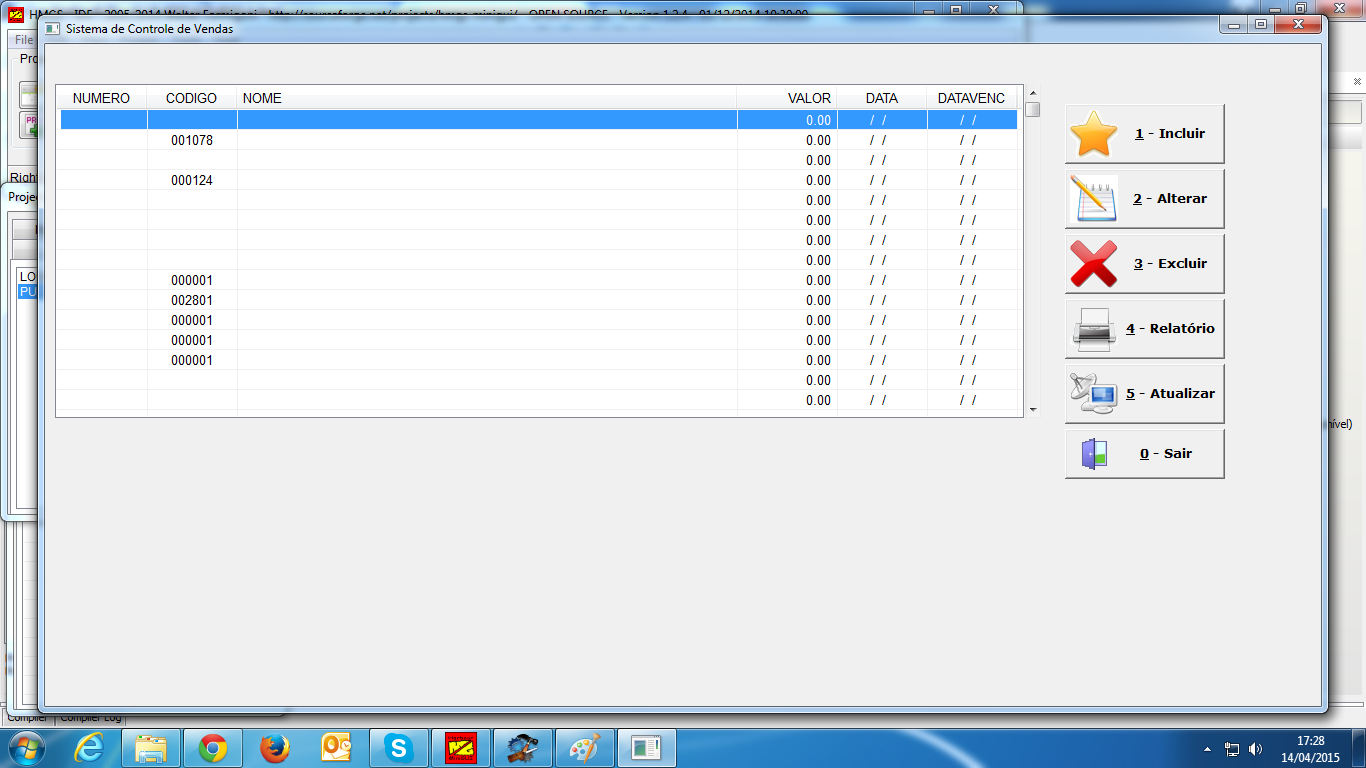Click the scroll up arrow of the grid
The width and height of the screenshot is (1366, 768).
pyautogui.click(x=1032, y=93)
